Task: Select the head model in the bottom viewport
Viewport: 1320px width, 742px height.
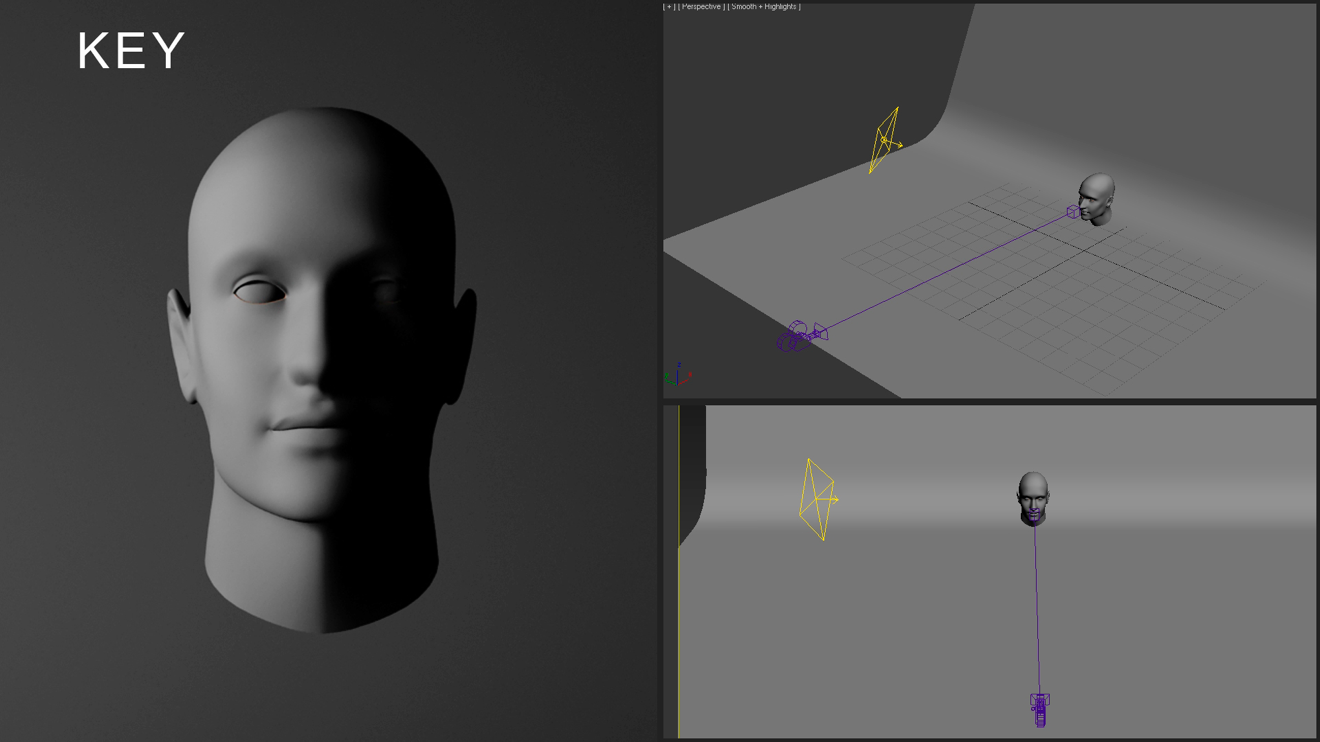Action: pyautogui.click(x=1033, y=498)
